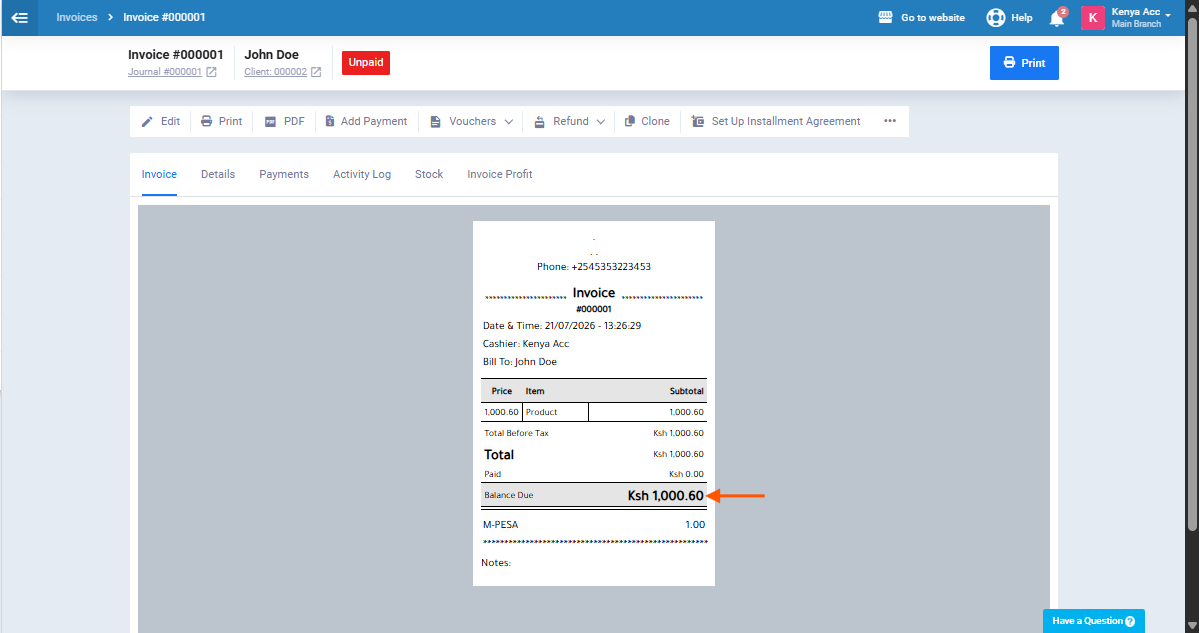Open the Invoices breadcrumb link
This screenshot has height=633, width=1199.
pyautogui.click(x=76, y=17)
